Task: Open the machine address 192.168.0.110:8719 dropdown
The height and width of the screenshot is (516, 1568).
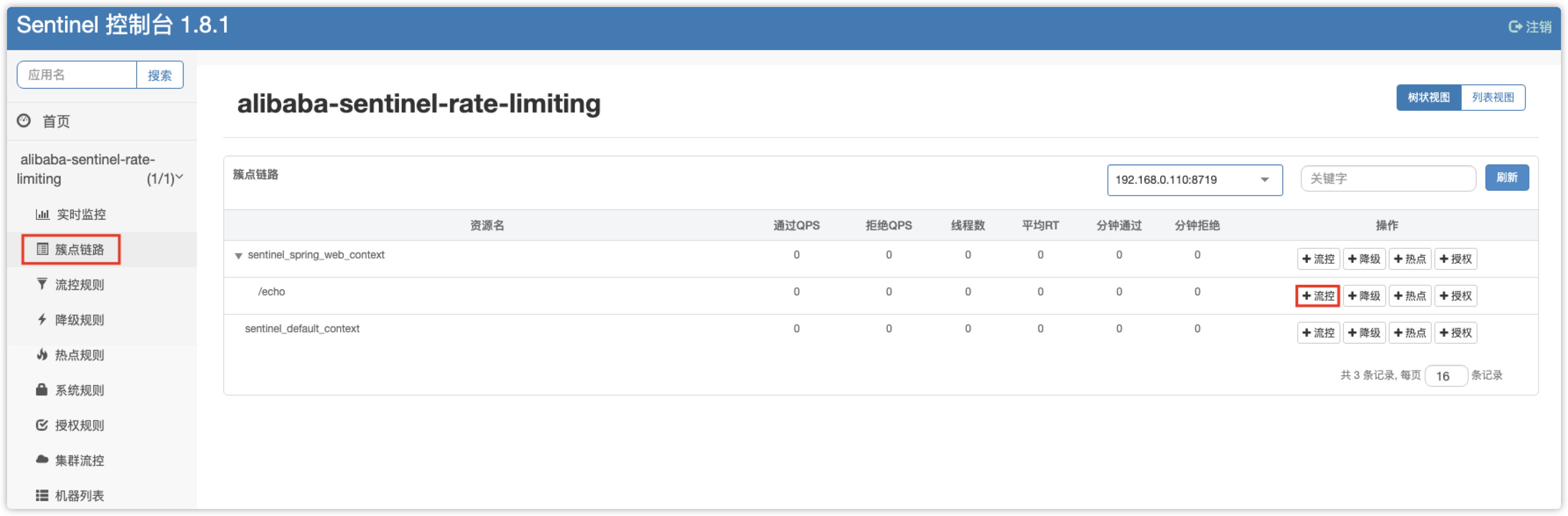Action: coord(1194,179)
